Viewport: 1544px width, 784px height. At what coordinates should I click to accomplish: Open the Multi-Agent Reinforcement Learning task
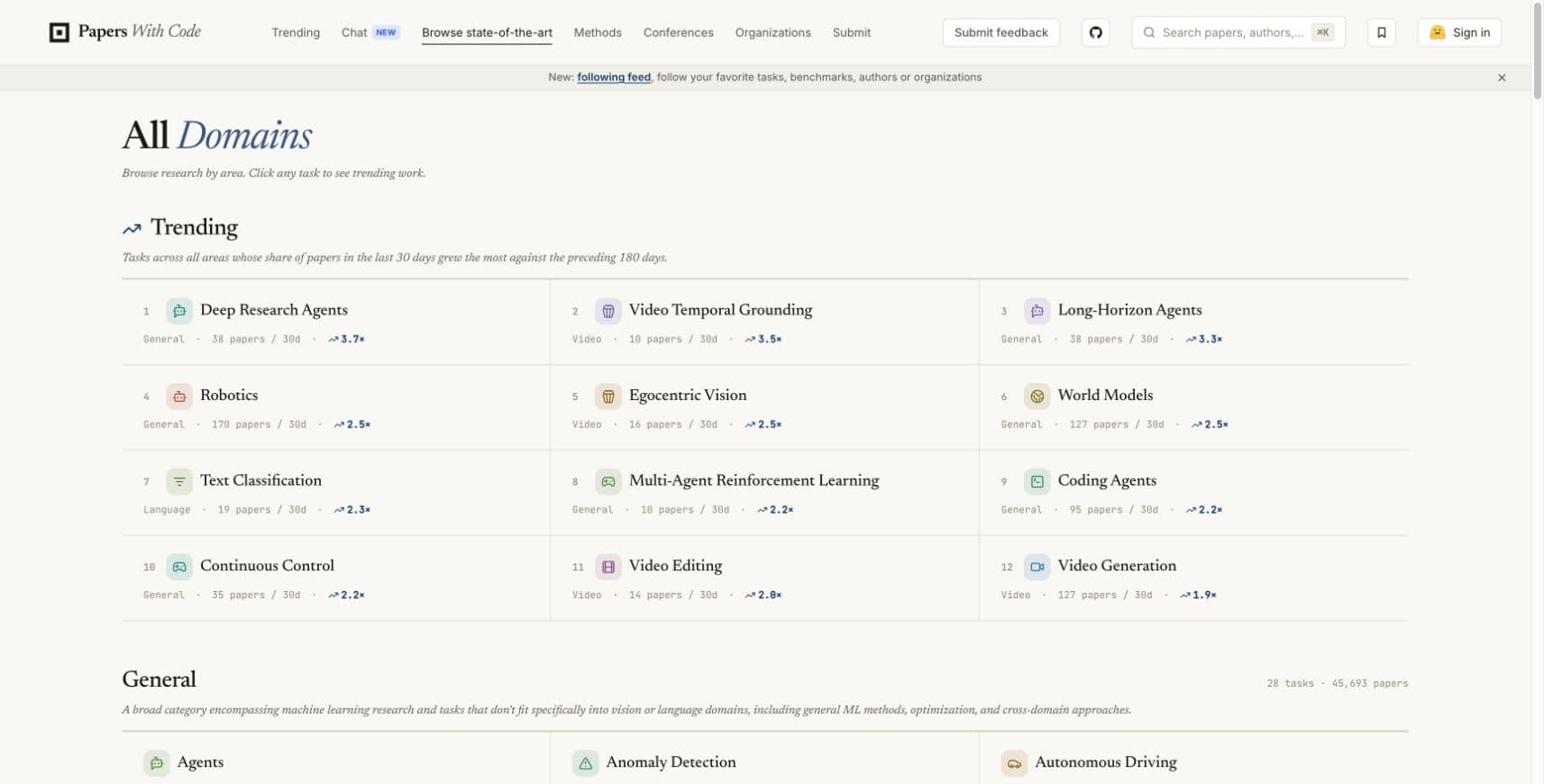754,480
